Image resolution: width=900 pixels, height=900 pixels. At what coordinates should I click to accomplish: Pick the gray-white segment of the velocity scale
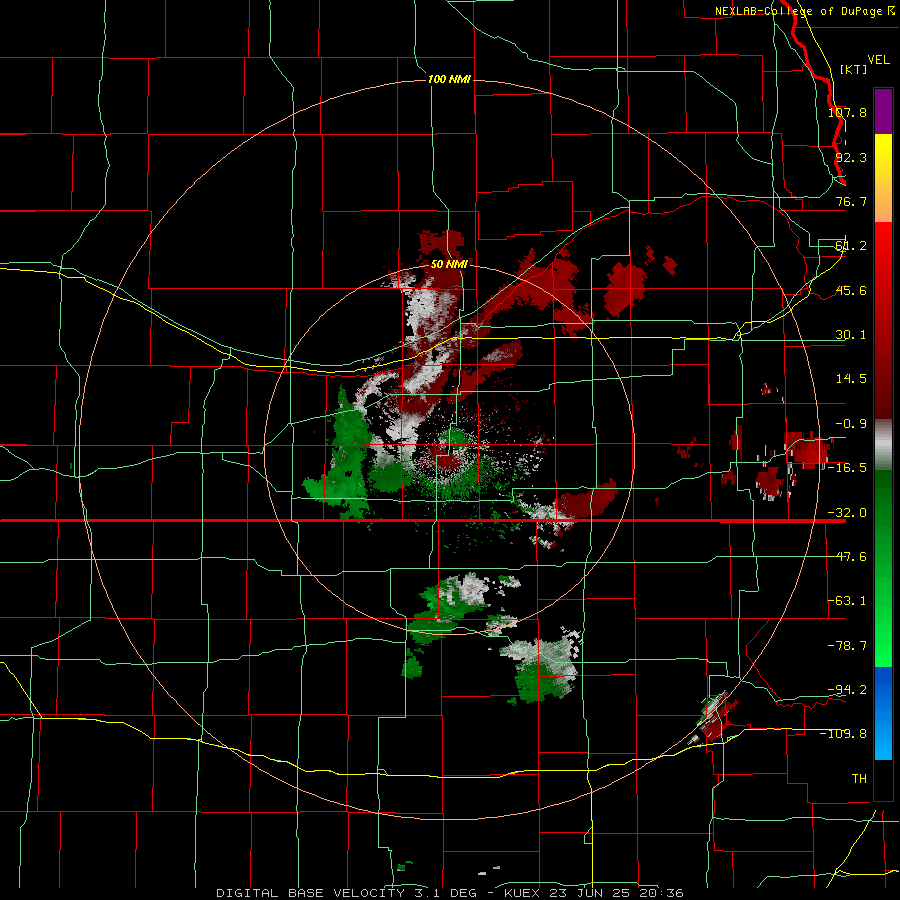(x=883, y=445)
